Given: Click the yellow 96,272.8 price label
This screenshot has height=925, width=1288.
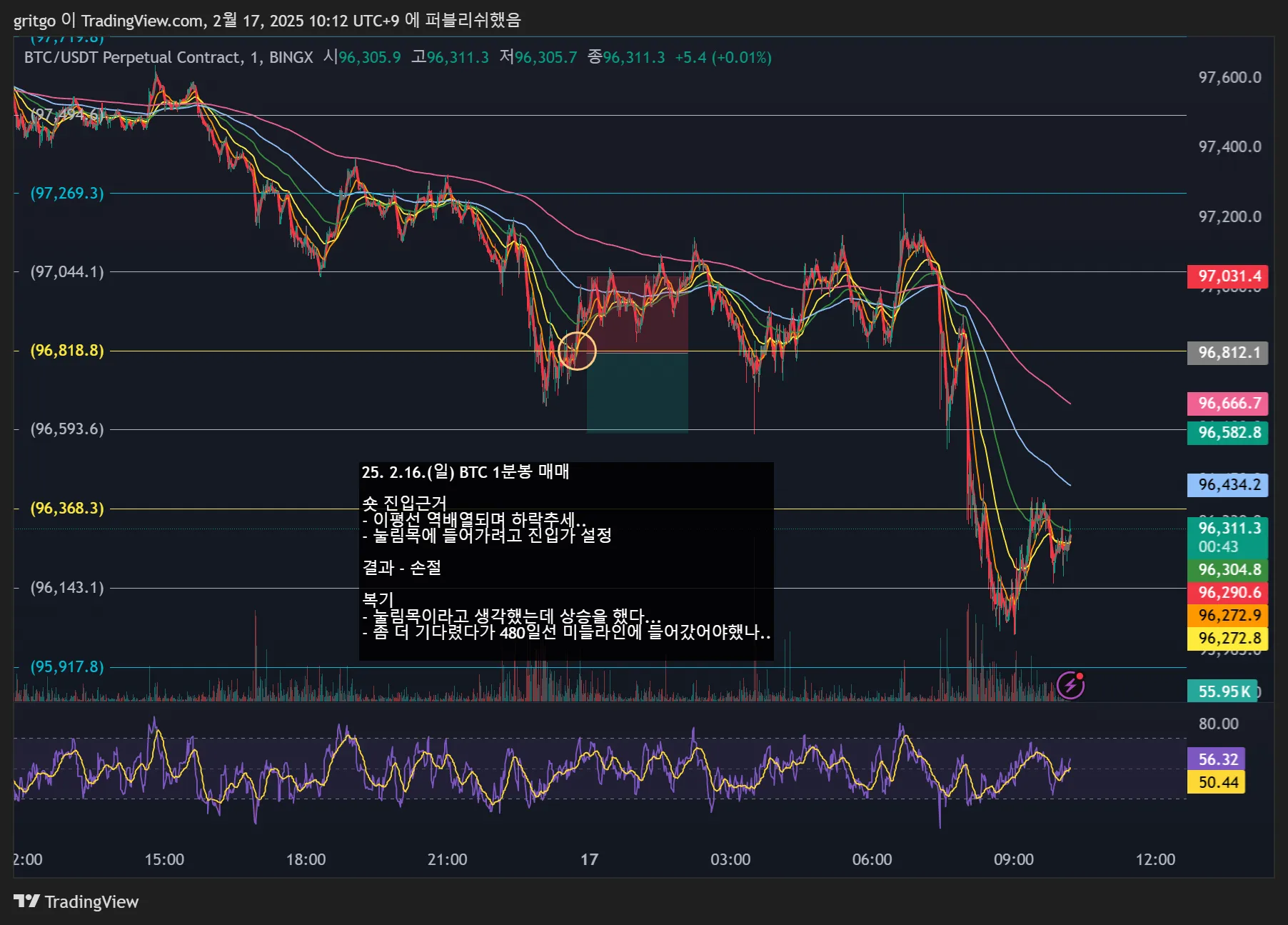Looking at the screenshot, I should pos(1228,639).
